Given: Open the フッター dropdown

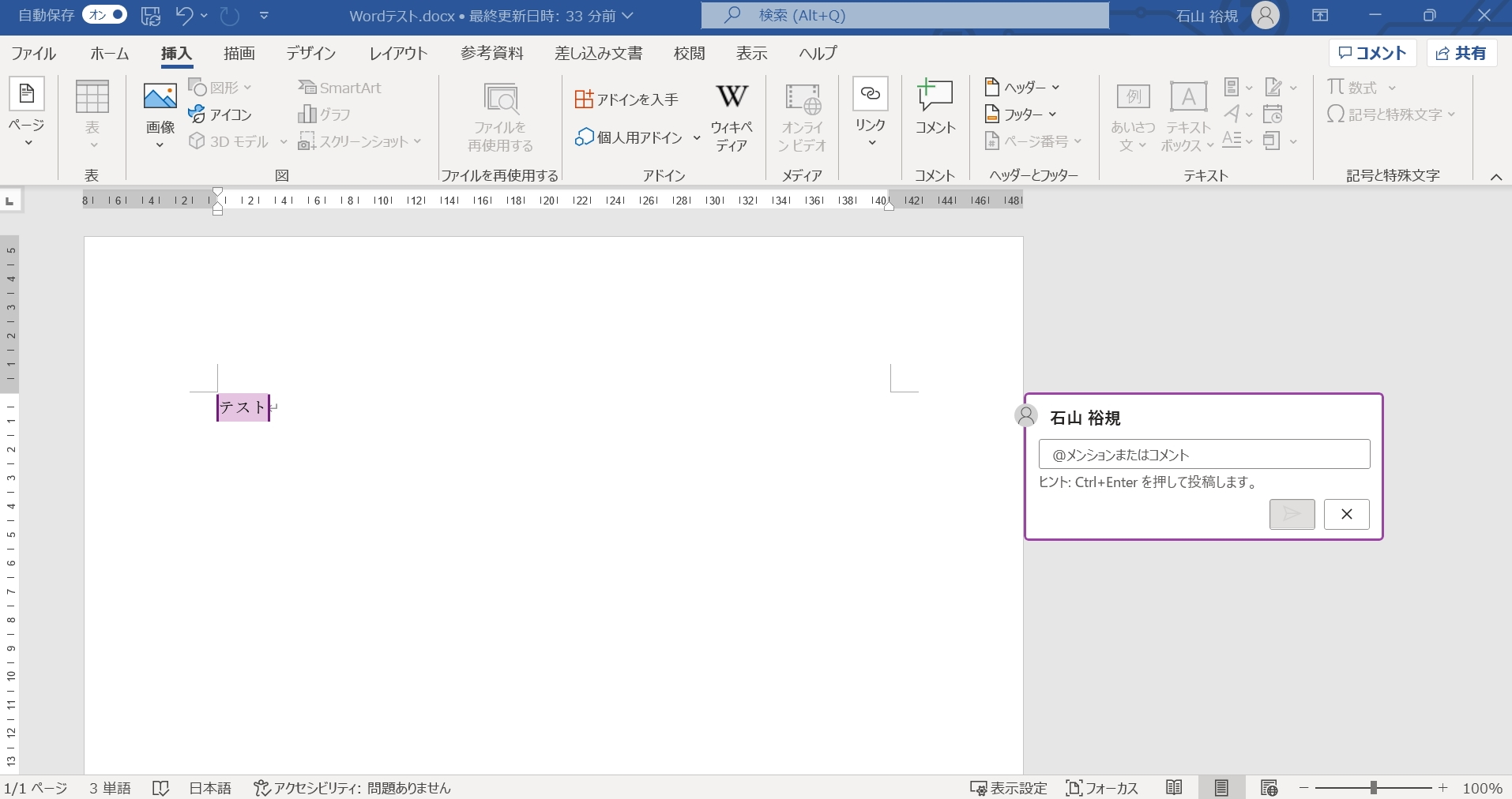Looking at the screenshot, I should pyautogui.click(x=1021, y=114).
